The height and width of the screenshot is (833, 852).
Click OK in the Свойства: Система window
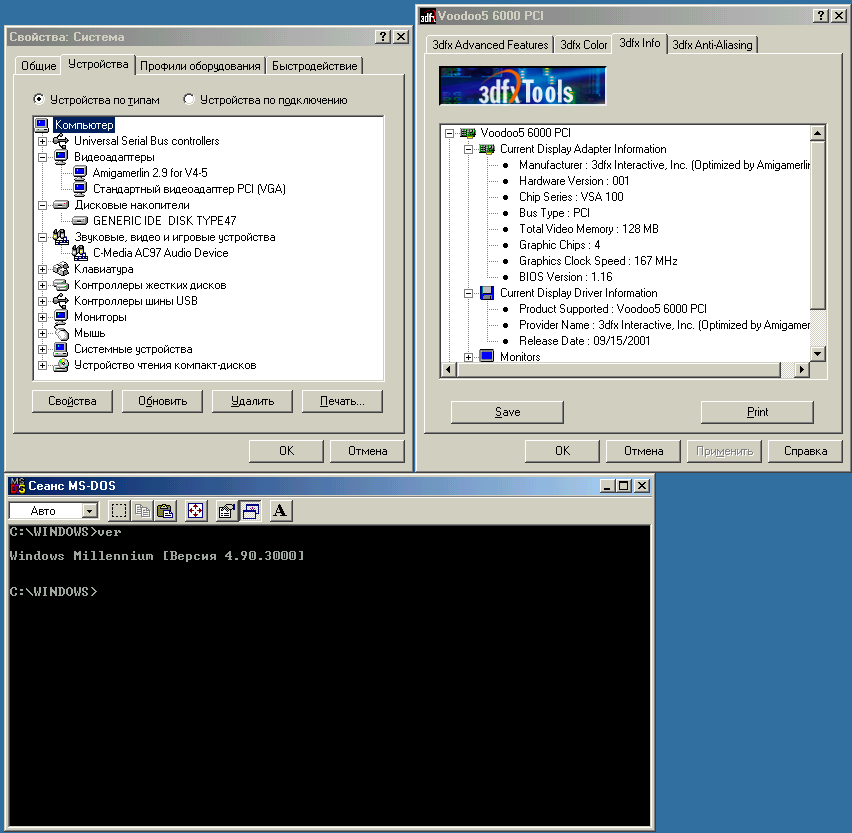286,451
